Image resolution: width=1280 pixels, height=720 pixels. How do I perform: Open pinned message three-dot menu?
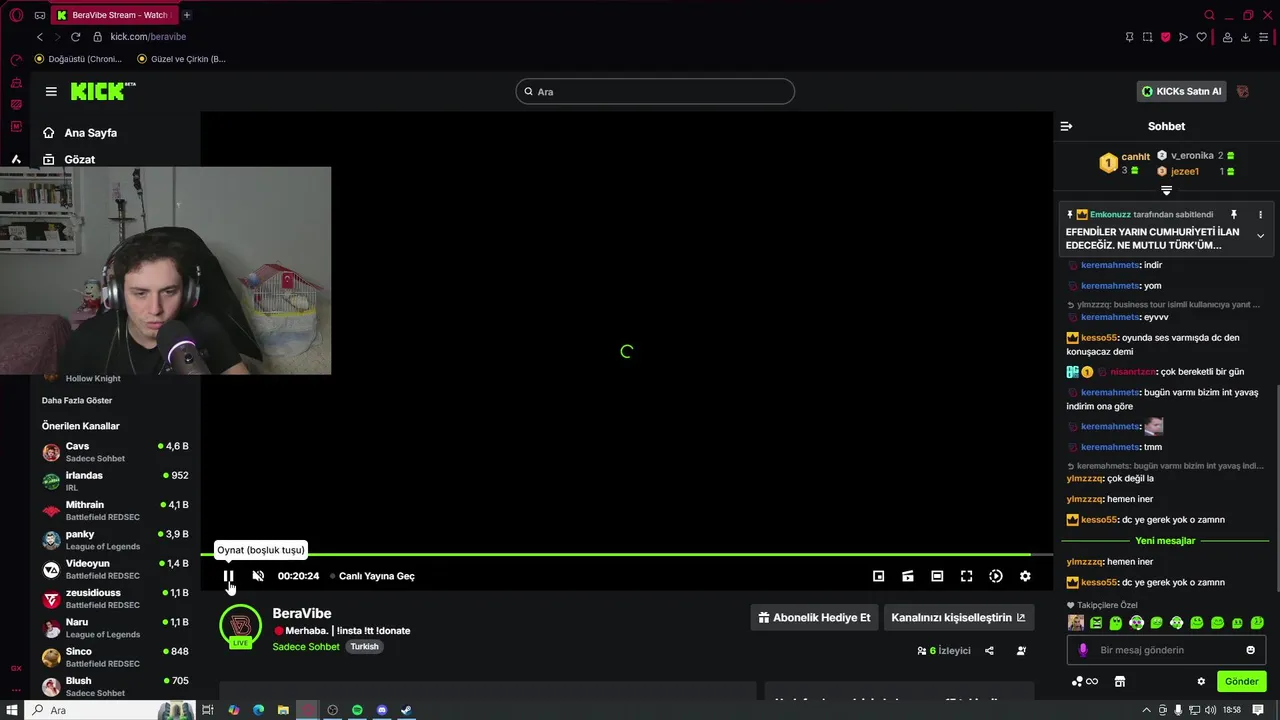pyautogui.click(x=1260, y=215)
